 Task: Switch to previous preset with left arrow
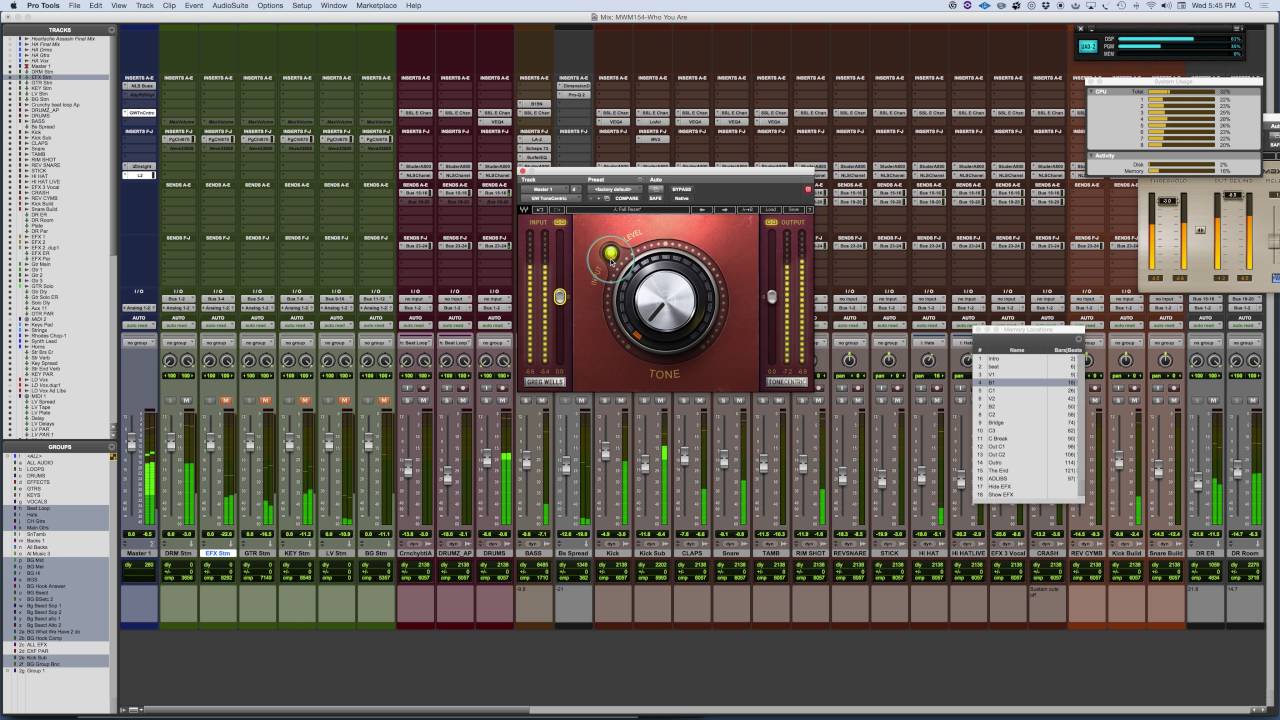click(703, 210)
